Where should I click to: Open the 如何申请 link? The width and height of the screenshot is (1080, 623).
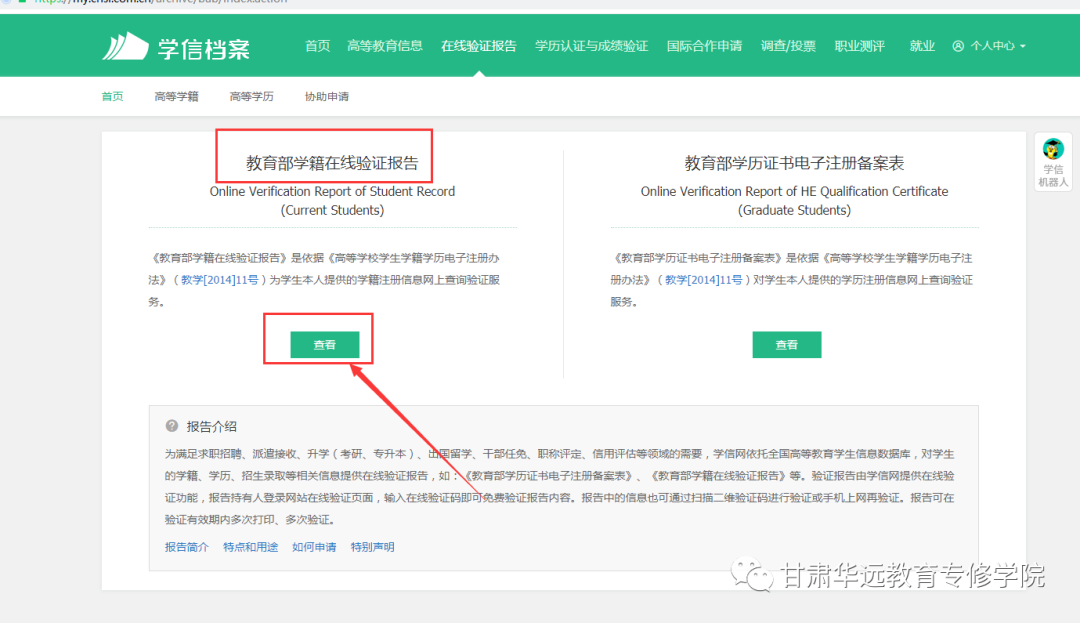click(314, 547)
